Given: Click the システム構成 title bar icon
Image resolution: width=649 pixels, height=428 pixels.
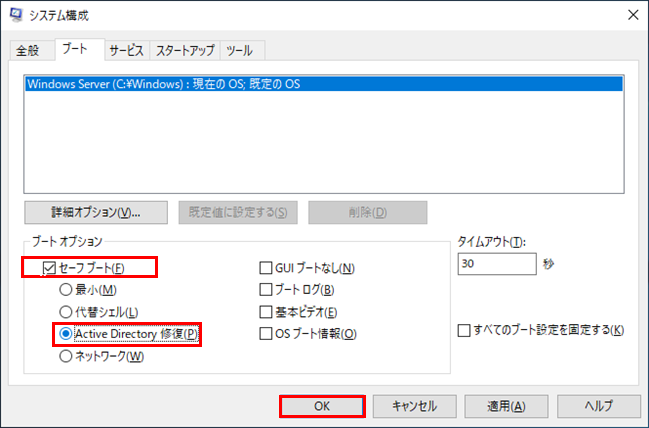Looking at the screenshot, I should click(16, 15).
